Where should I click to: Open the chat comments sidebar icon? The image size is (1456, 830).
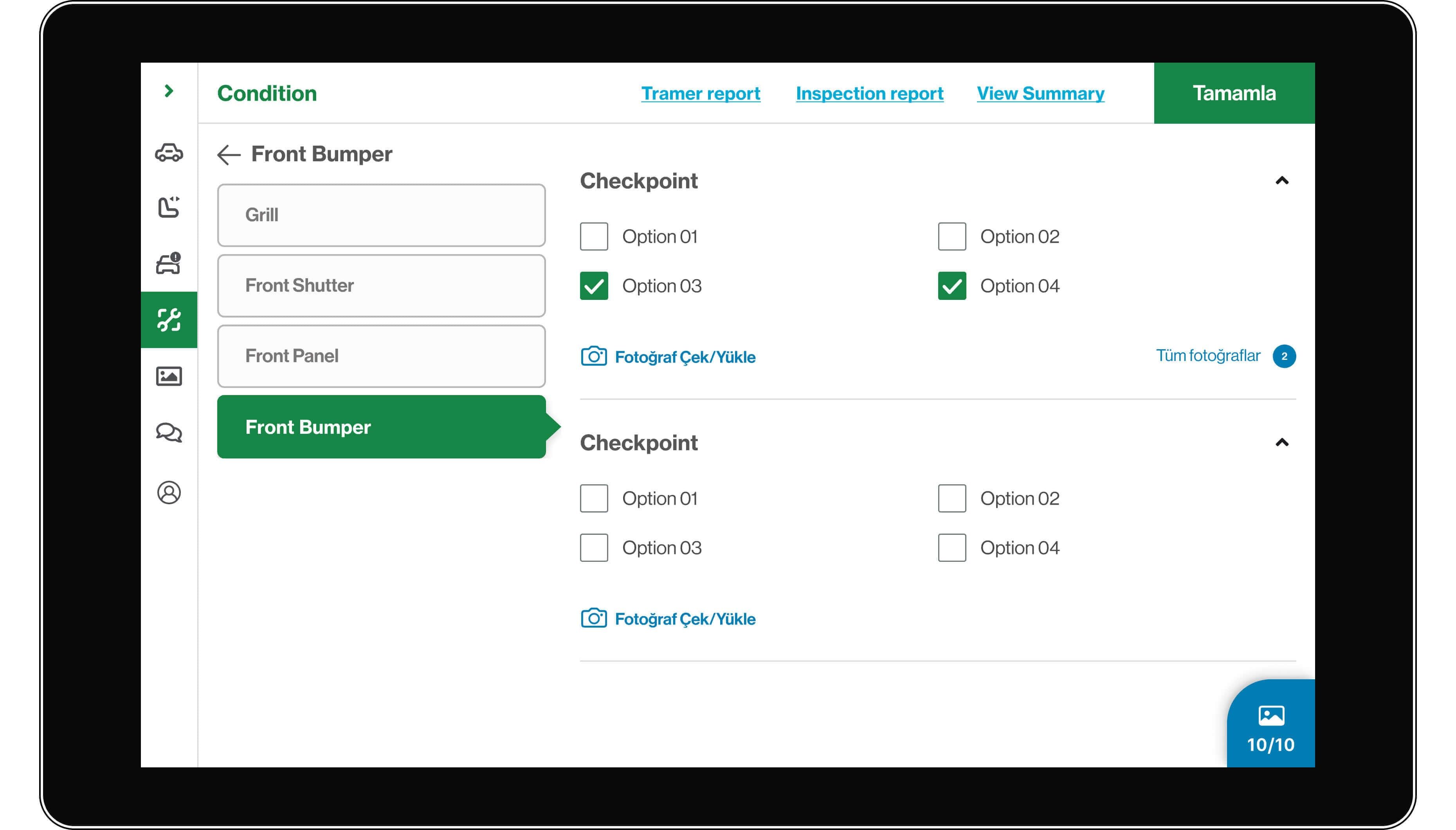point(169,433)
